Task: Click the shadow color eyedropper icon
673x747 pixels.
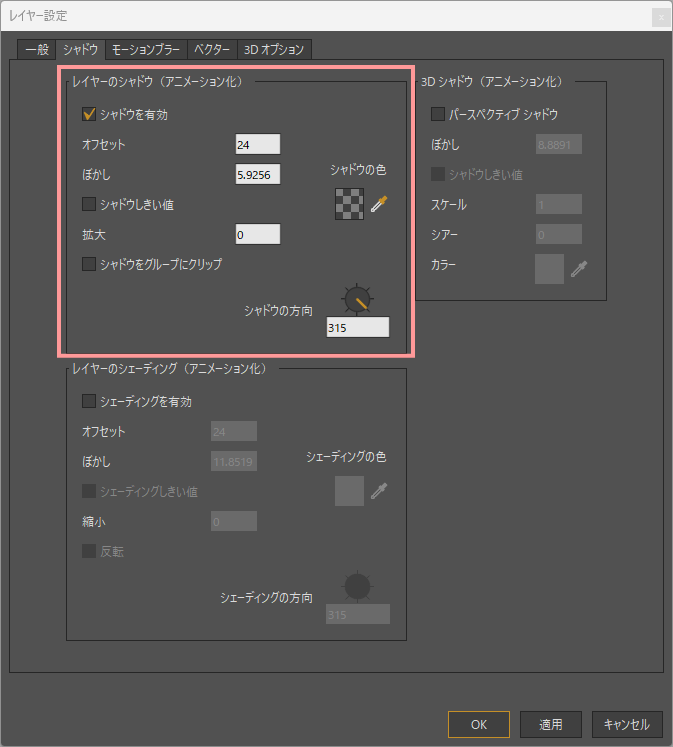Action: [379, 204]
